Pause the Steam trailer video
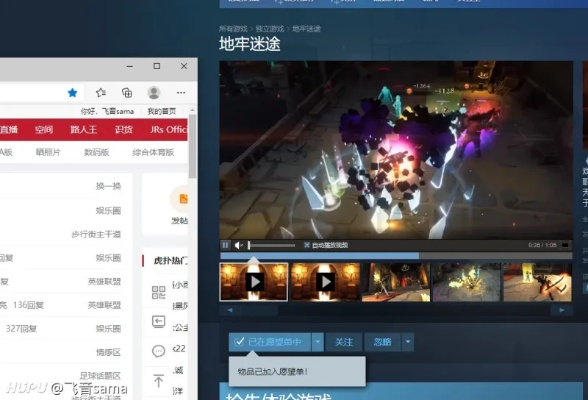The image size is (588, 400). tap(225, 245)
